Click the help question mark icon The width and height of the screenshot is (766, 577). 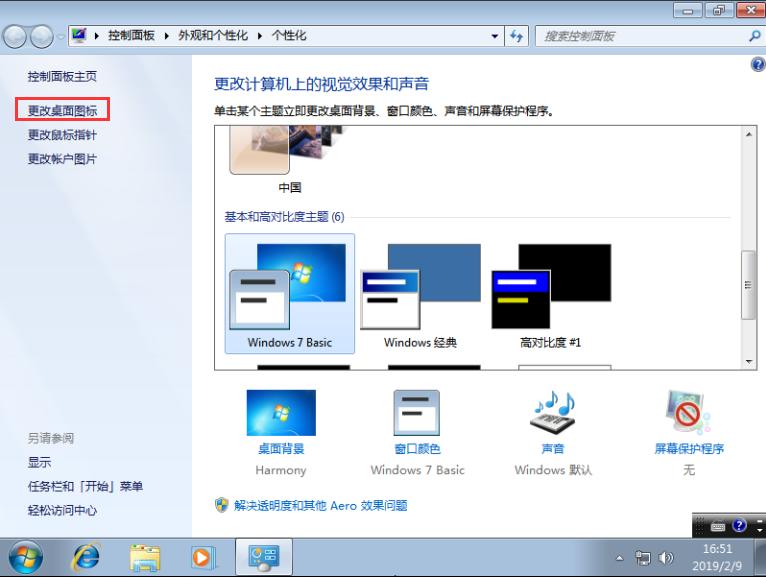click(758, 64)
